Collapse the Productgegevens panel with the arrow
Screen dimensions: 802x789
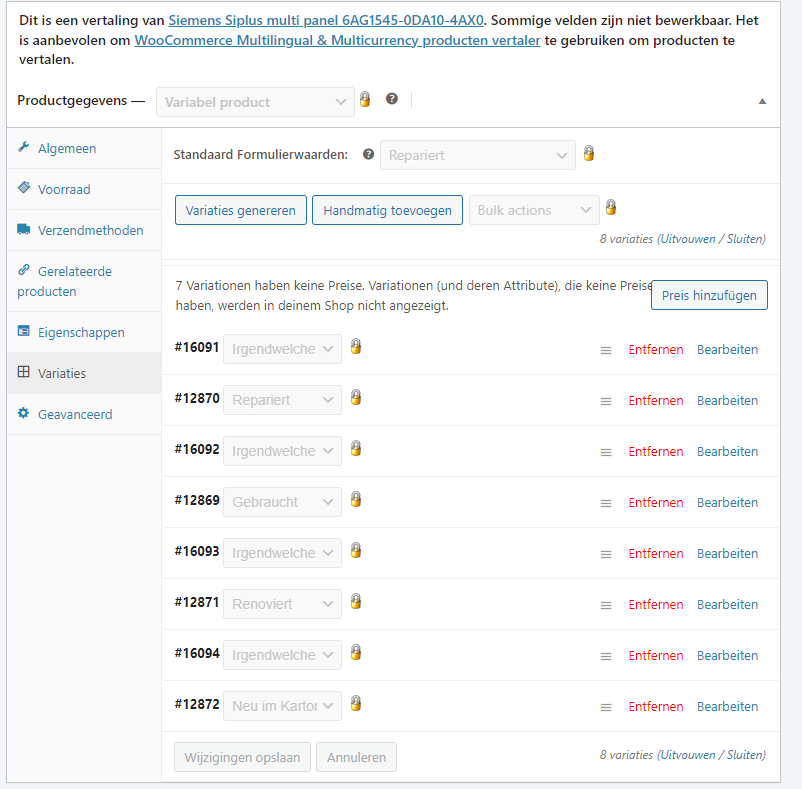click(x=762, y=101)
